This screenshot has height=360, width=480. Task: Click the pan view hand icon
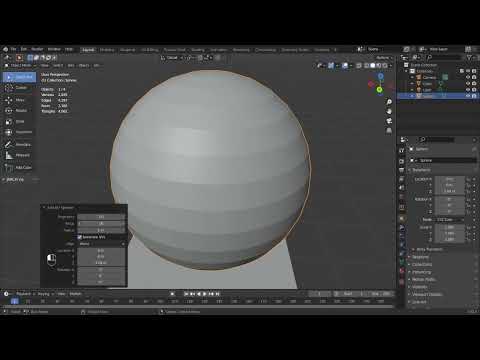tap(389, 111)
